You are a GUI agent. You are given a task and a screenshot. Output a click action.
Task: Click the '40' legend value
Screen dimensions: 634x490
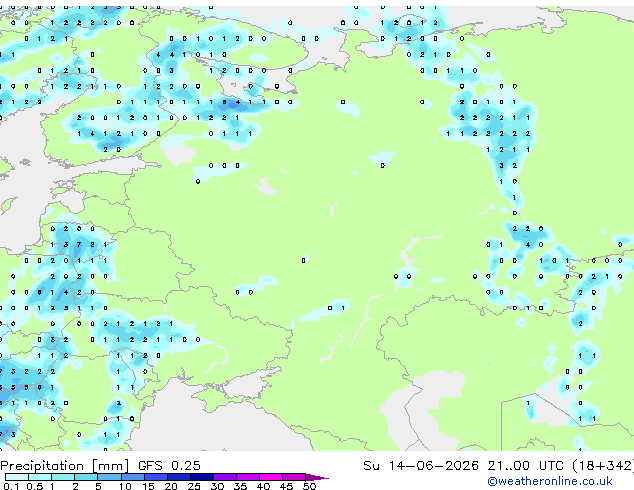point(263,486)
